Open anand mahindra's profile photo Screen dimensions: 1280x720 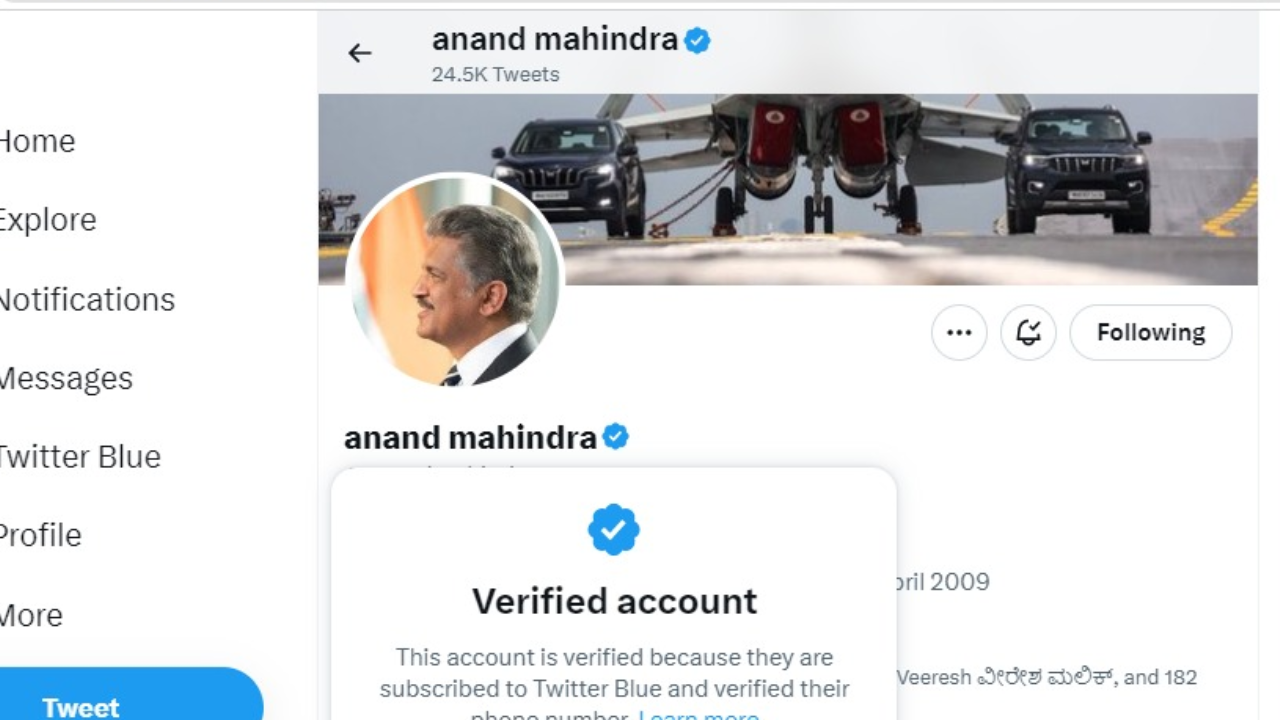pos(455,281)
